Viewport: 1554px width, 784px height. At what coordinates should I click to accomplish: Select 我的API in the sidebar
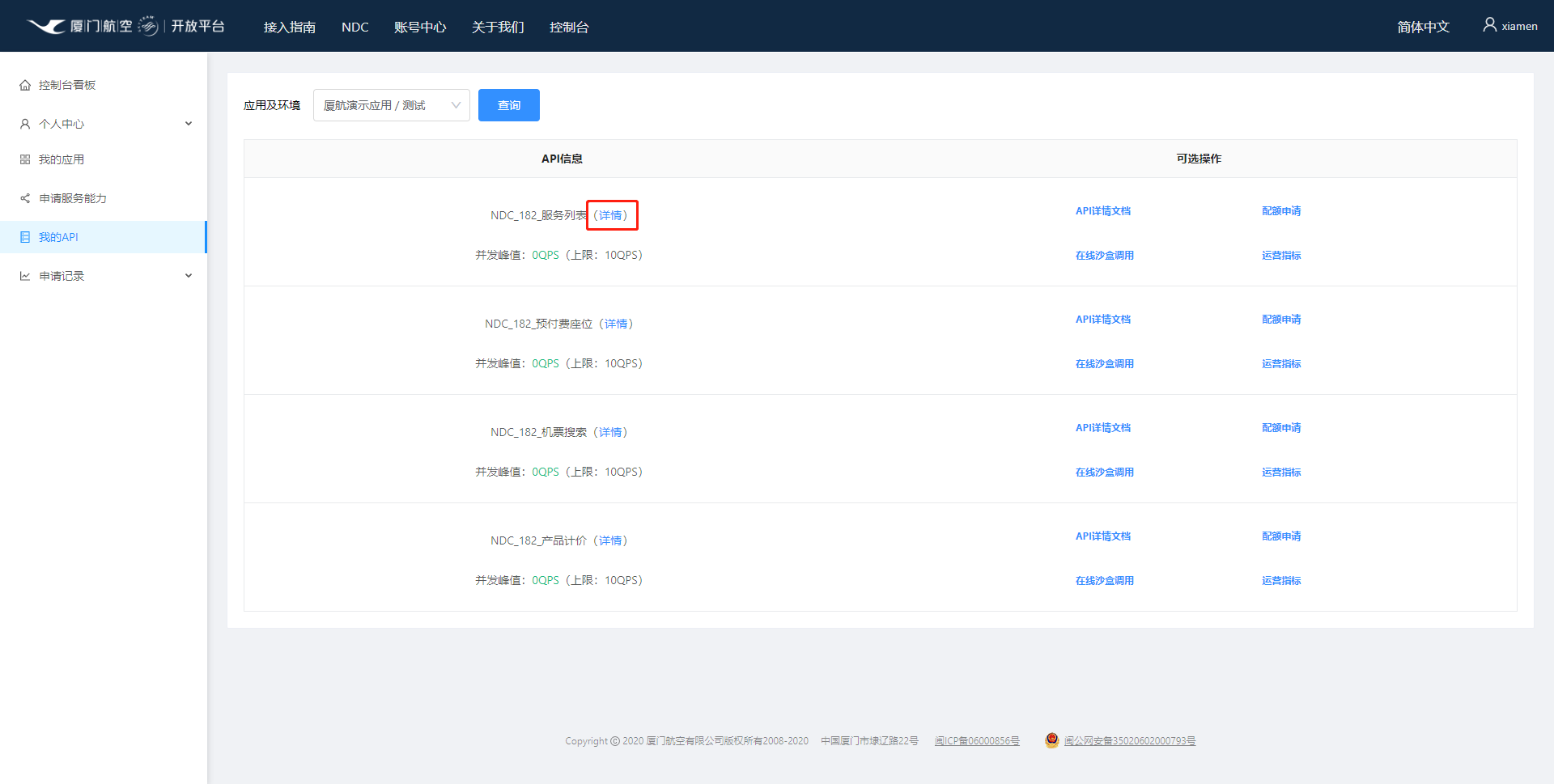104,237
